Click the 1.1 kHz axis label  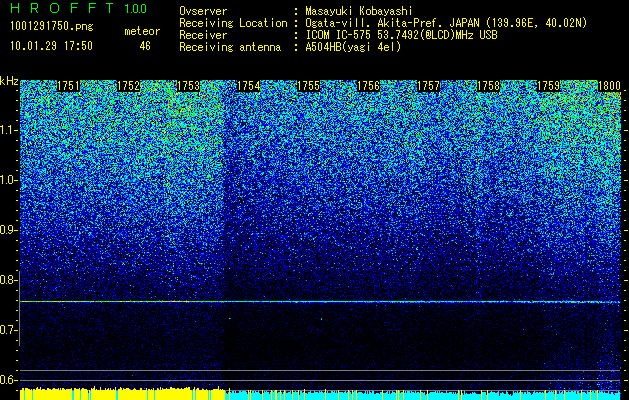tap(8, 130)
